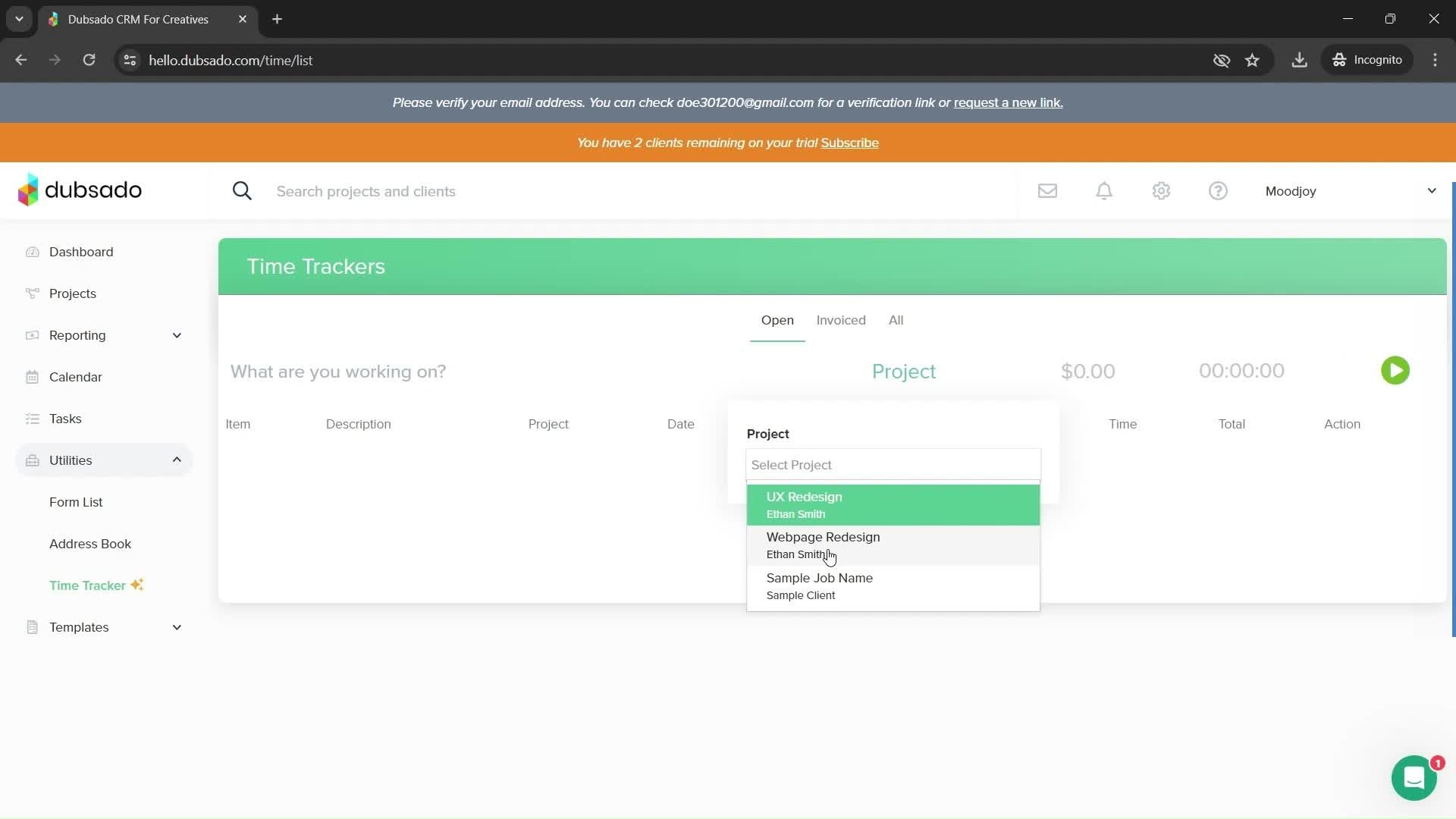Open the settings gear icon
The image size is (1456, 819).
click(1161, 191)
